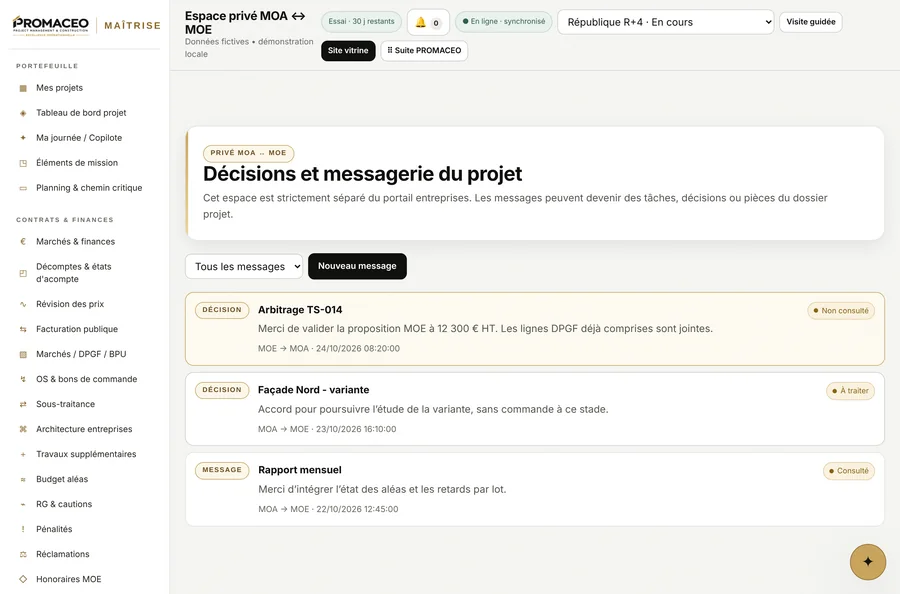Click the MESSAGE tag on Rapport mensuel
The image size is (900, 594).
pyautogui.click(x=222, y=470)
